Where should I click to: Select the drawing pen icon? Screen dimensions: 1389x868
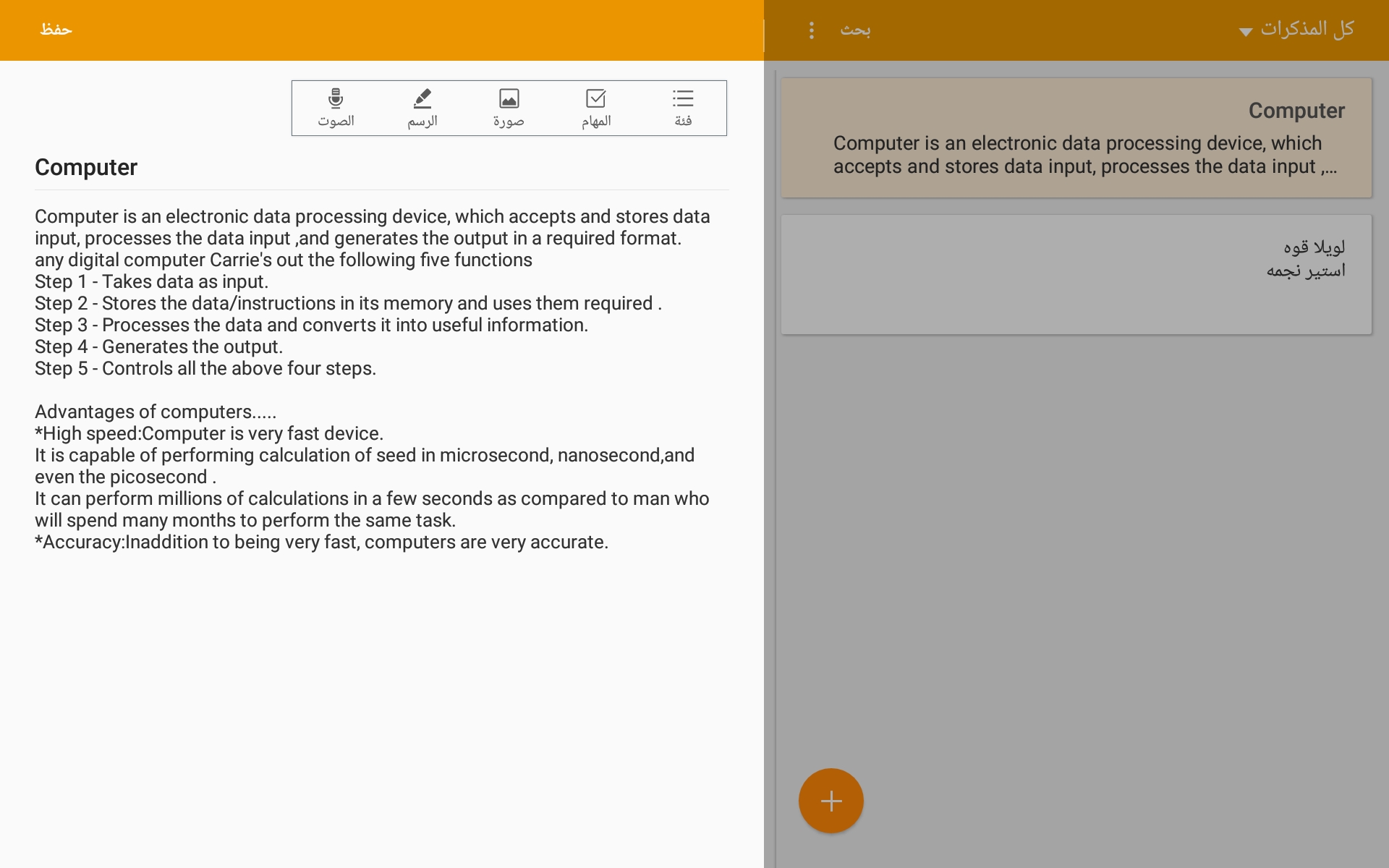422,98
